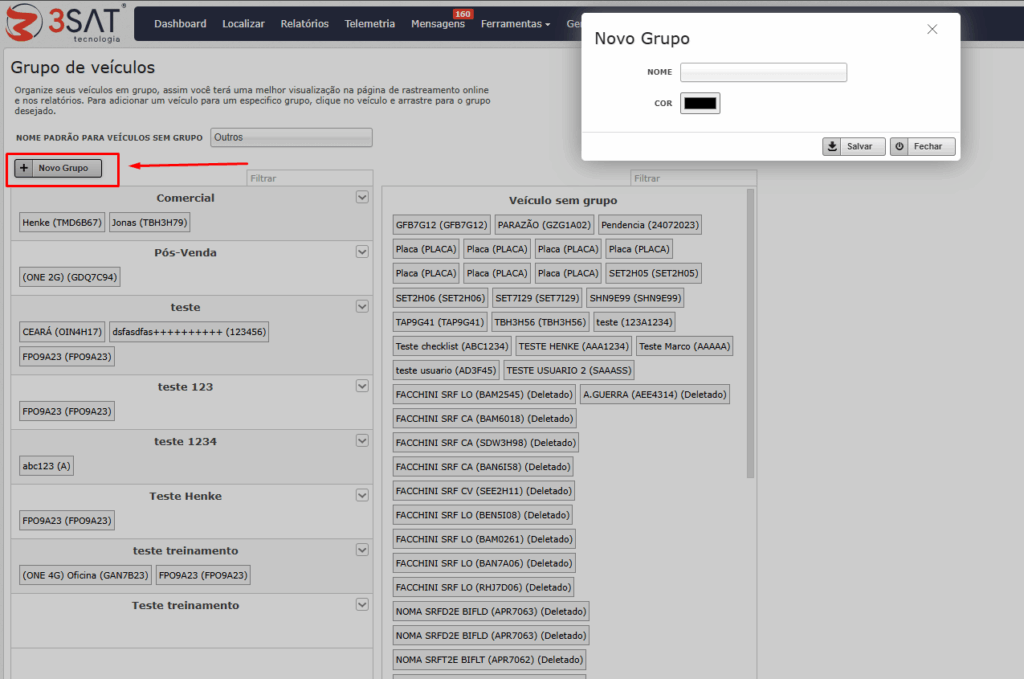The height and width of the screenshot is (679, 1024).
Task: Open the Ferramentas dropdown menu
Action: pyautogui.click(x=515, y=24)
